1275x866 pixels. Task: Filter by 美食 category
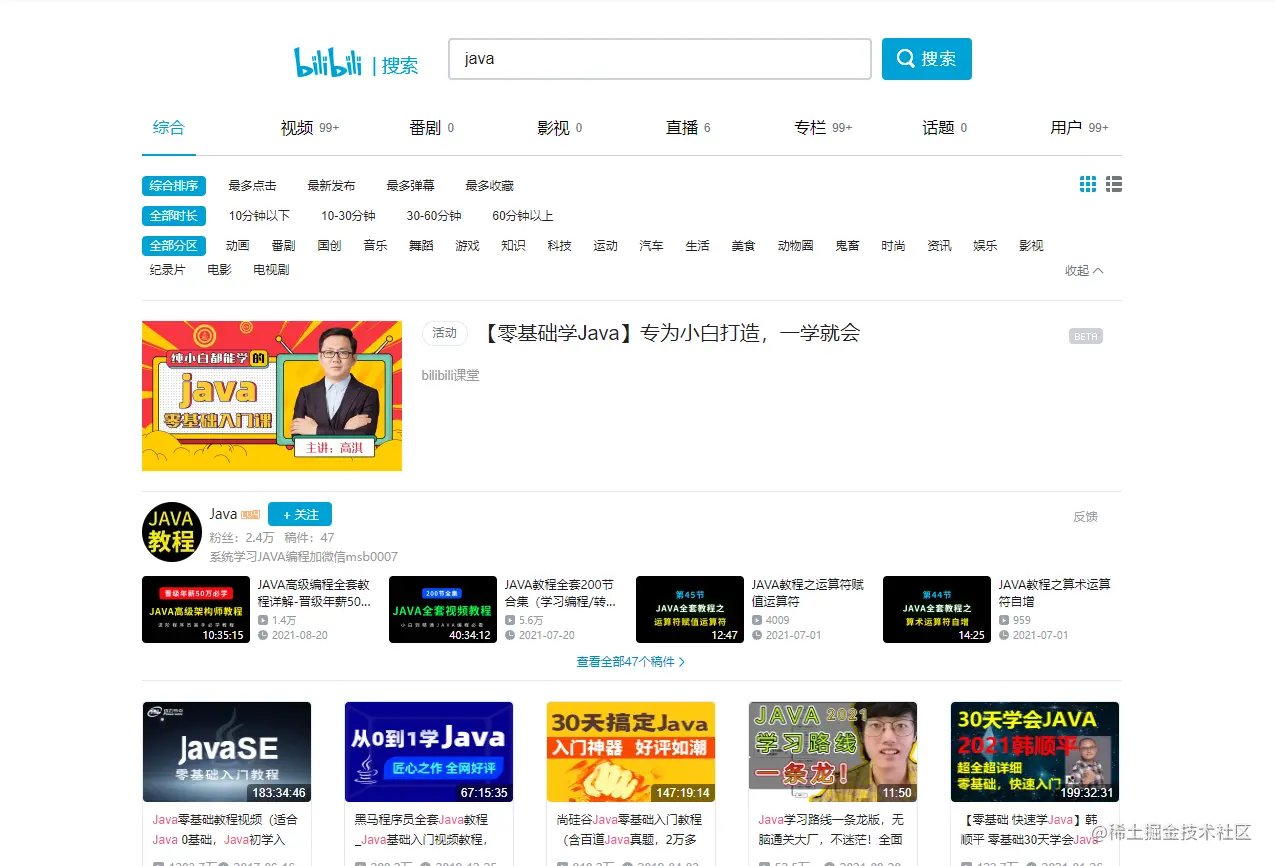coord(743,246)
